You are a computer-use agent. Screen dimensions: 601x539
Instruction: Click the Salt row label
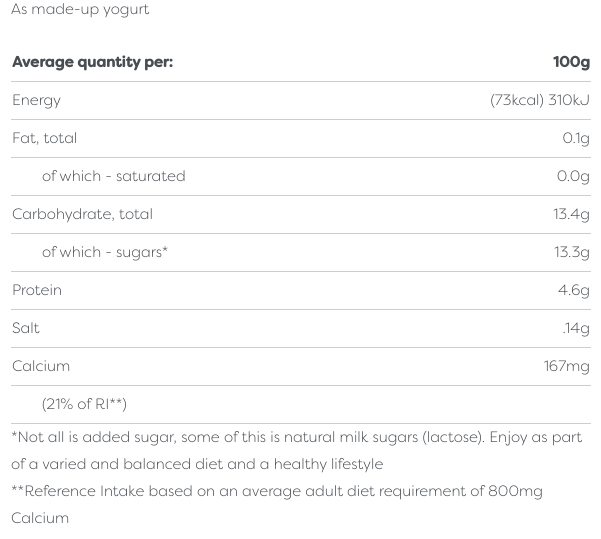tap(26, 328)
